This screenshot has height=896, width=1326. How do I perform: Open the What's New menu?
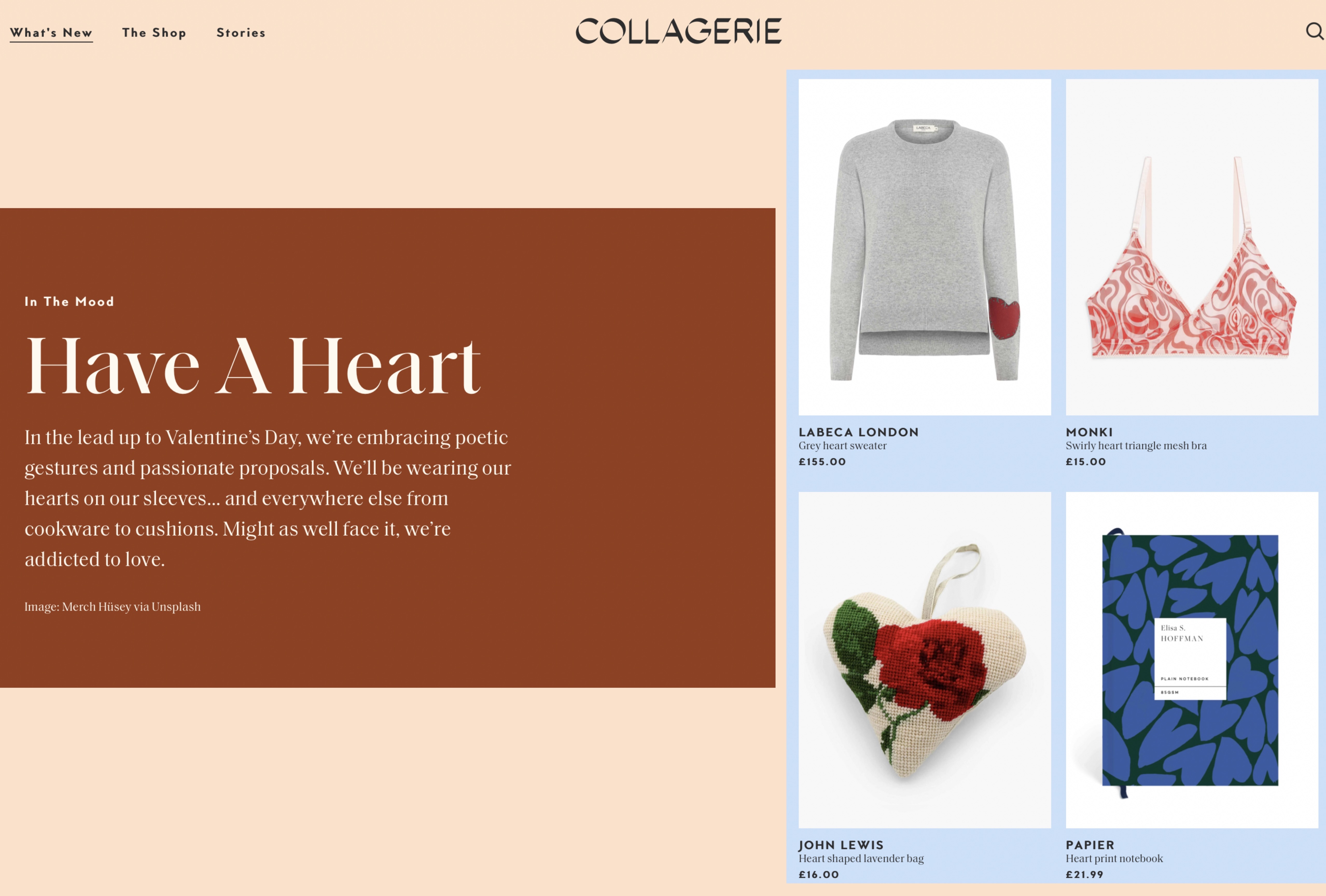tap(51, 32)
